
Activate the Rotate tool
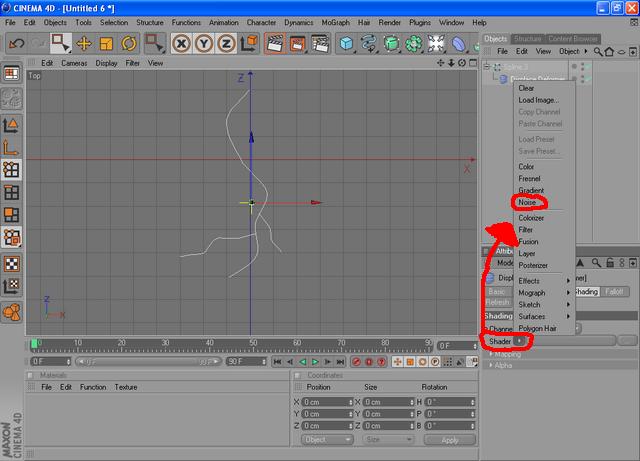(129, 43)
